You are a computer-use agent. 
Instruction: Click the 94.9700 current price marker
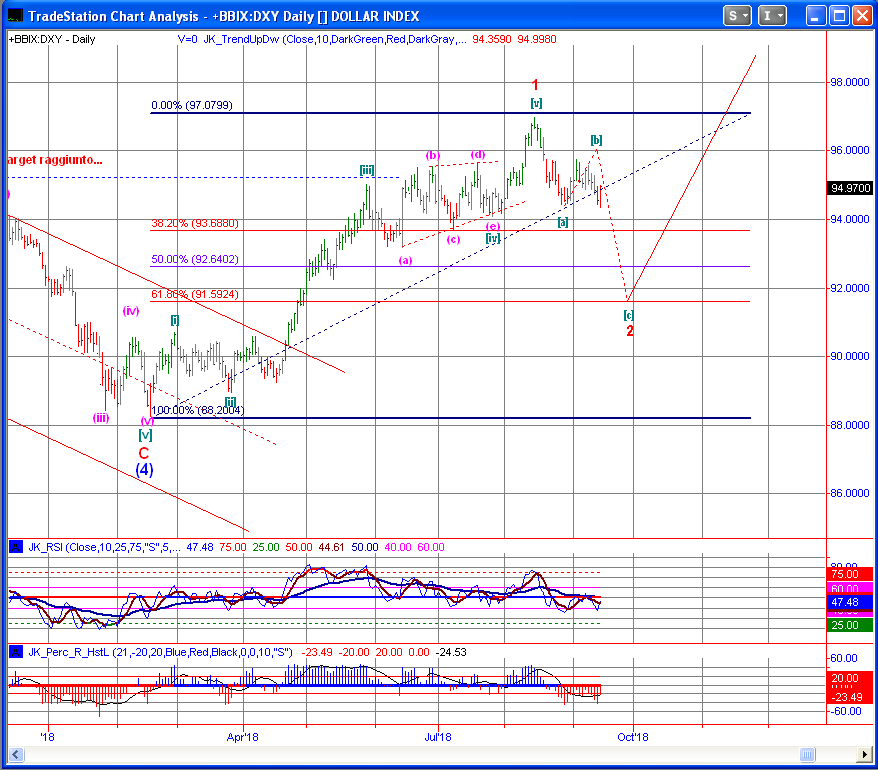coord(851,187)
